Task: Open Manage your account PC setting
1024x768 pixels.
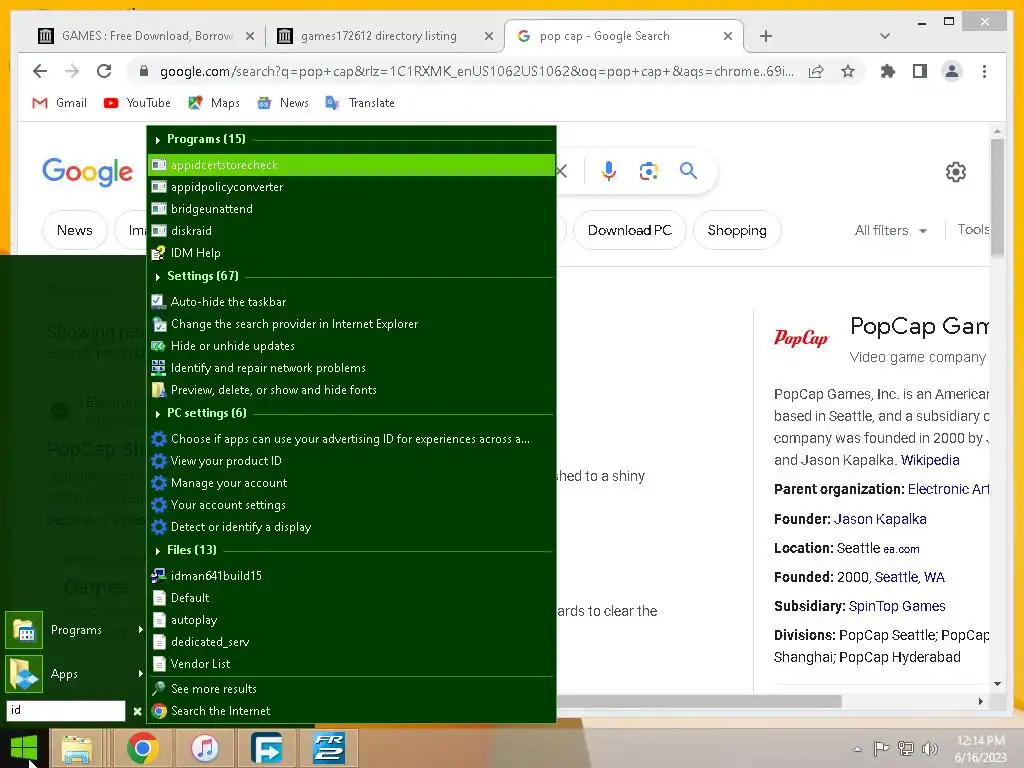Action: click(x=351, y=483)
